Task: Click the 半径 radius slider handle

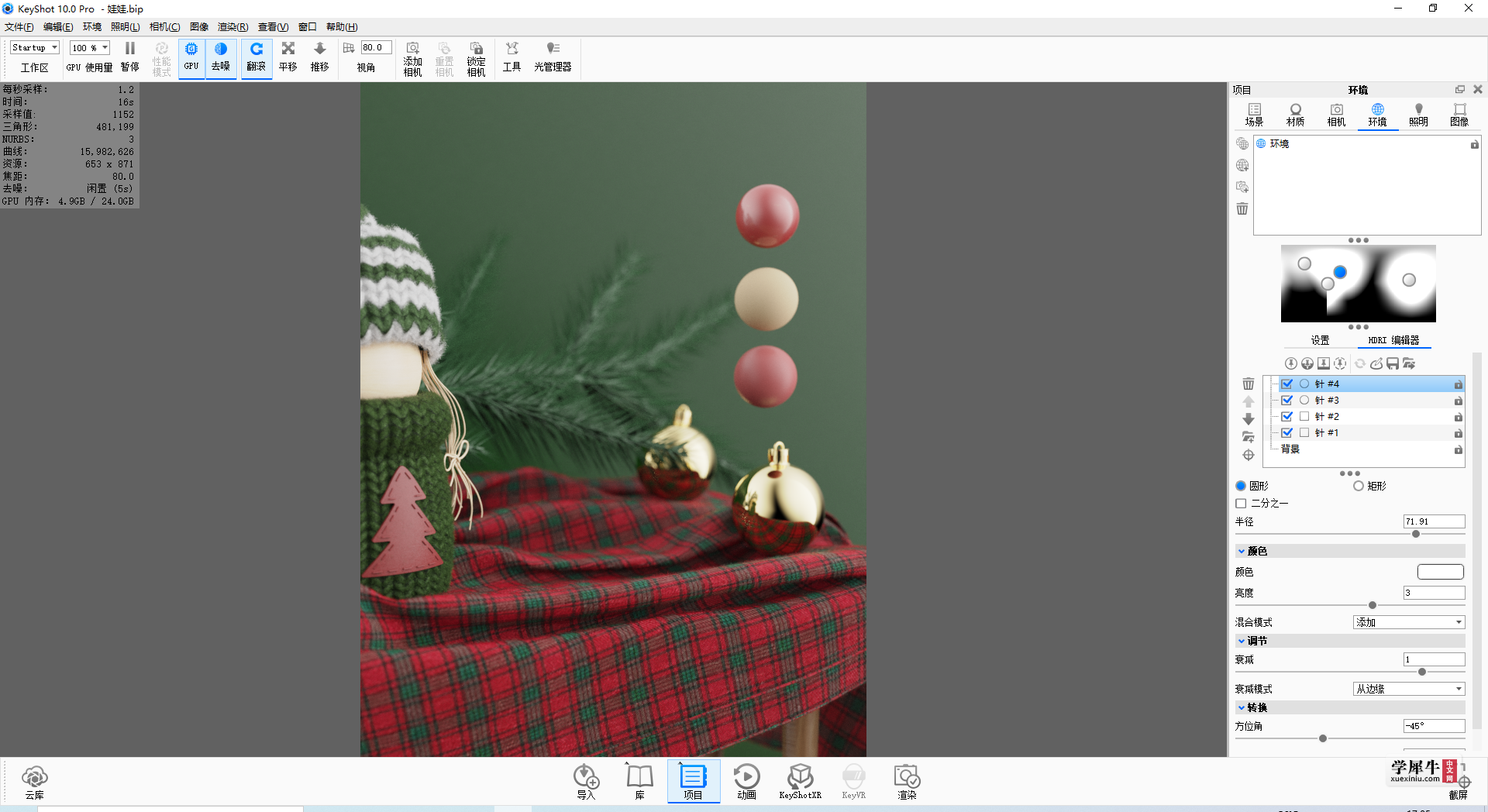Action: pyautogui.click(x=1416, y=535)
